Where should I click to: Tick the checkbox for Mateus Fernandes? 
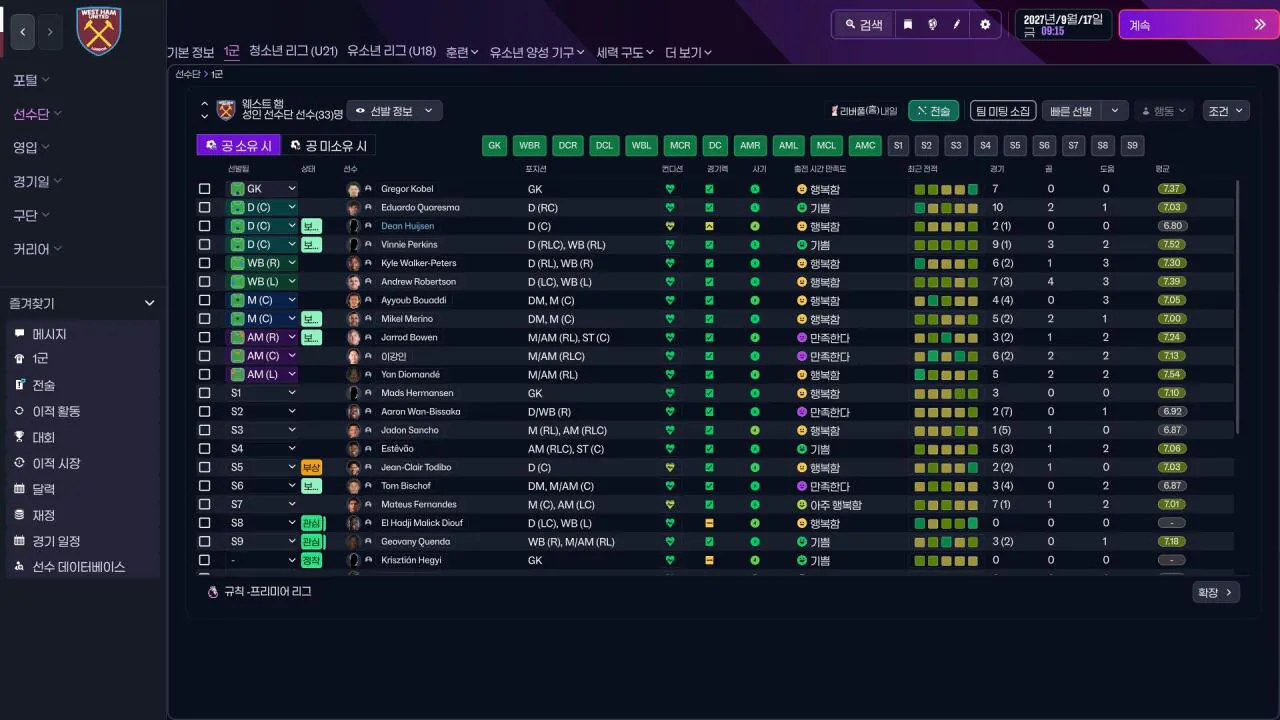pos(205,504)
